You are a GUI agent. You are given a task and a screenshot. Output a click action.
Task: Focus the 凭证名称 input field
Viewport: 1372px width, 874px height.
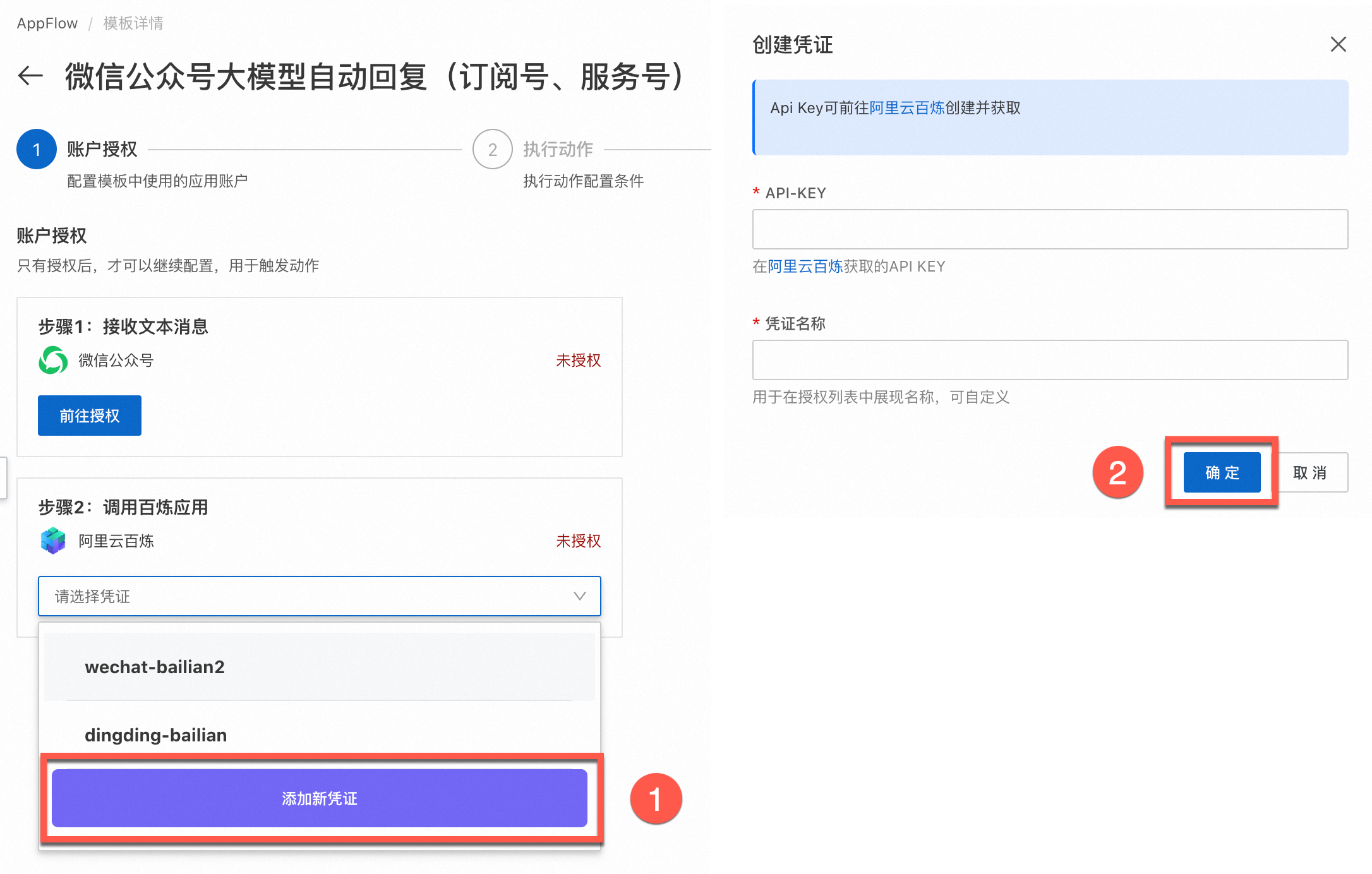tap(1050, 360)
